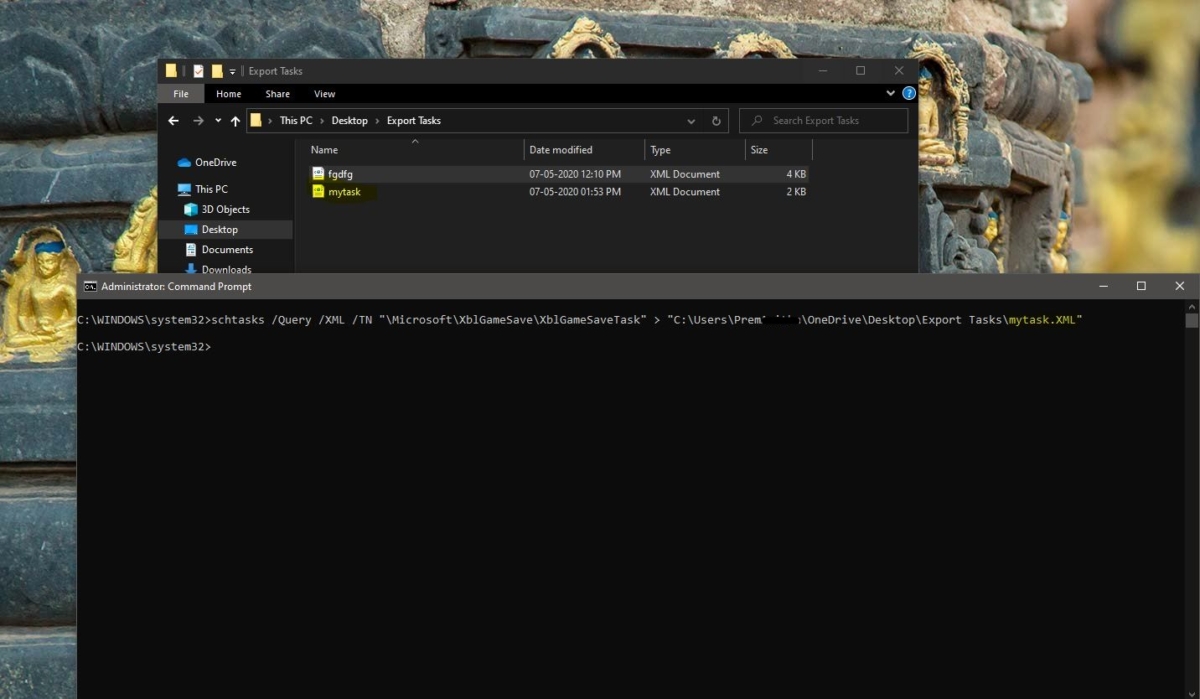Expand the ribbon with chevron
Screen dimensions: 1200x699
tap(891, 93)
